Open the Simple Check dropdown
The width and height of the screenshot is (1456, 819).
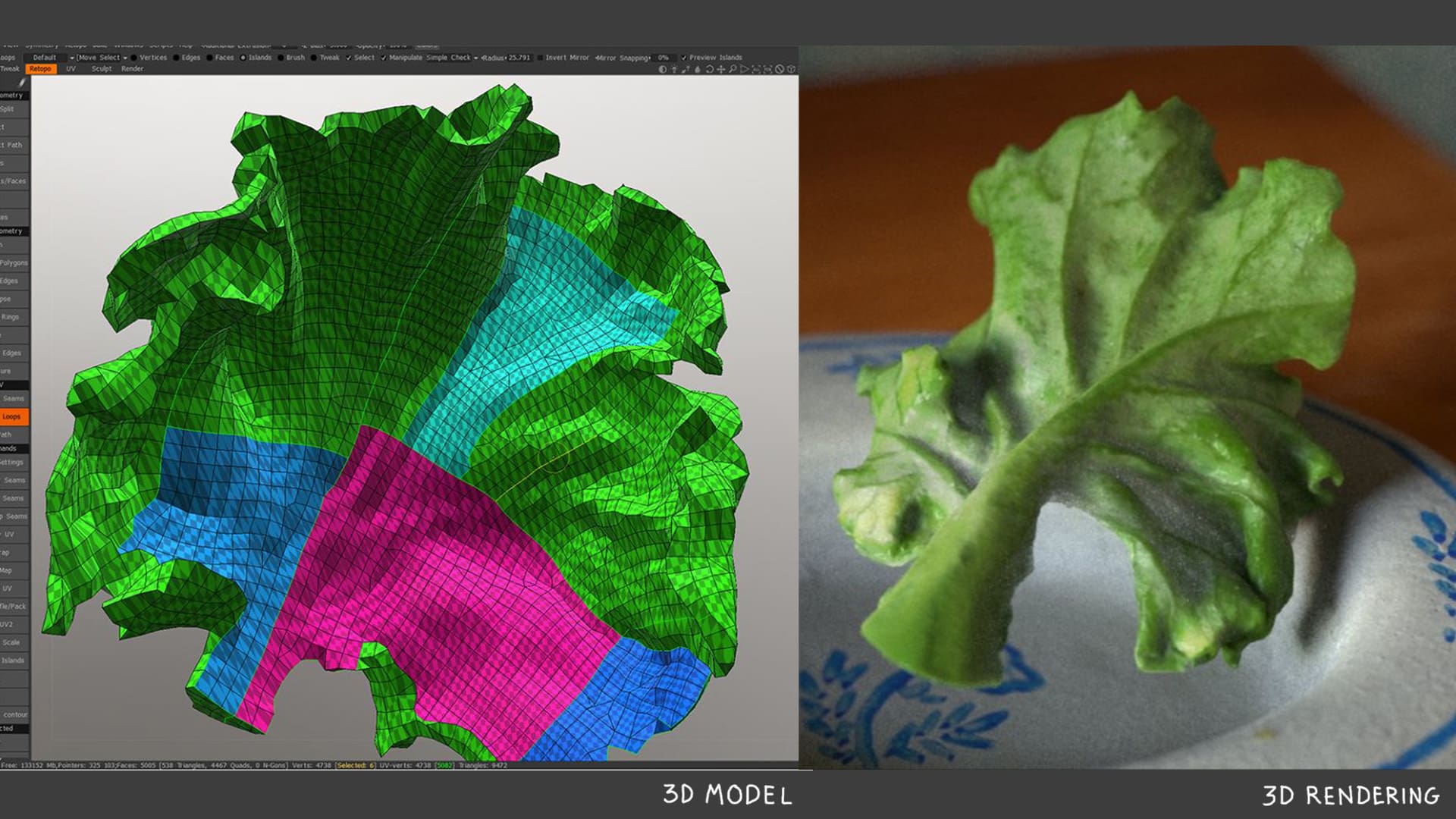coord(452,58)
